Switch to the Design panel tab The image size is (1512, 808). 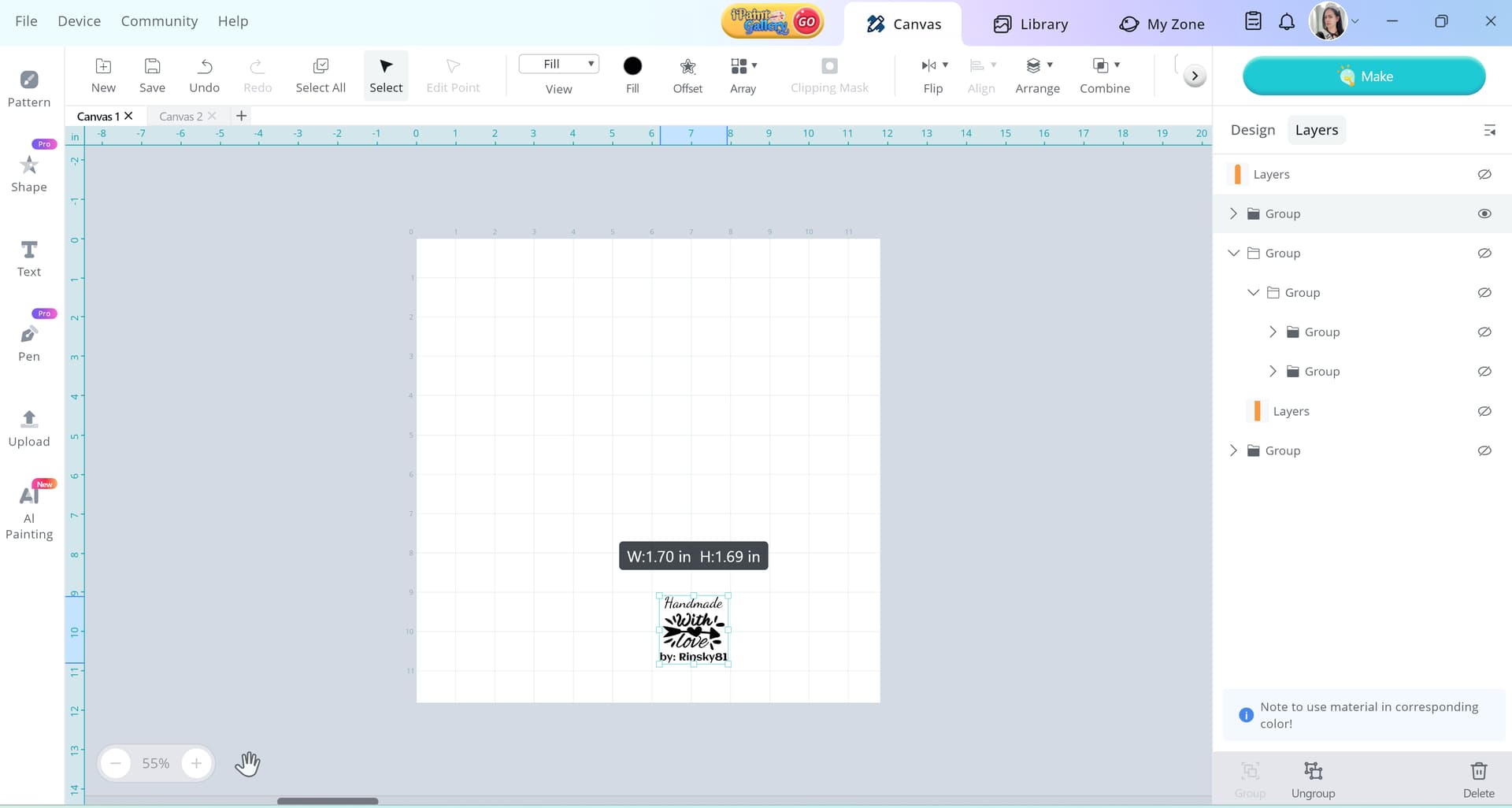point(1252,130)
